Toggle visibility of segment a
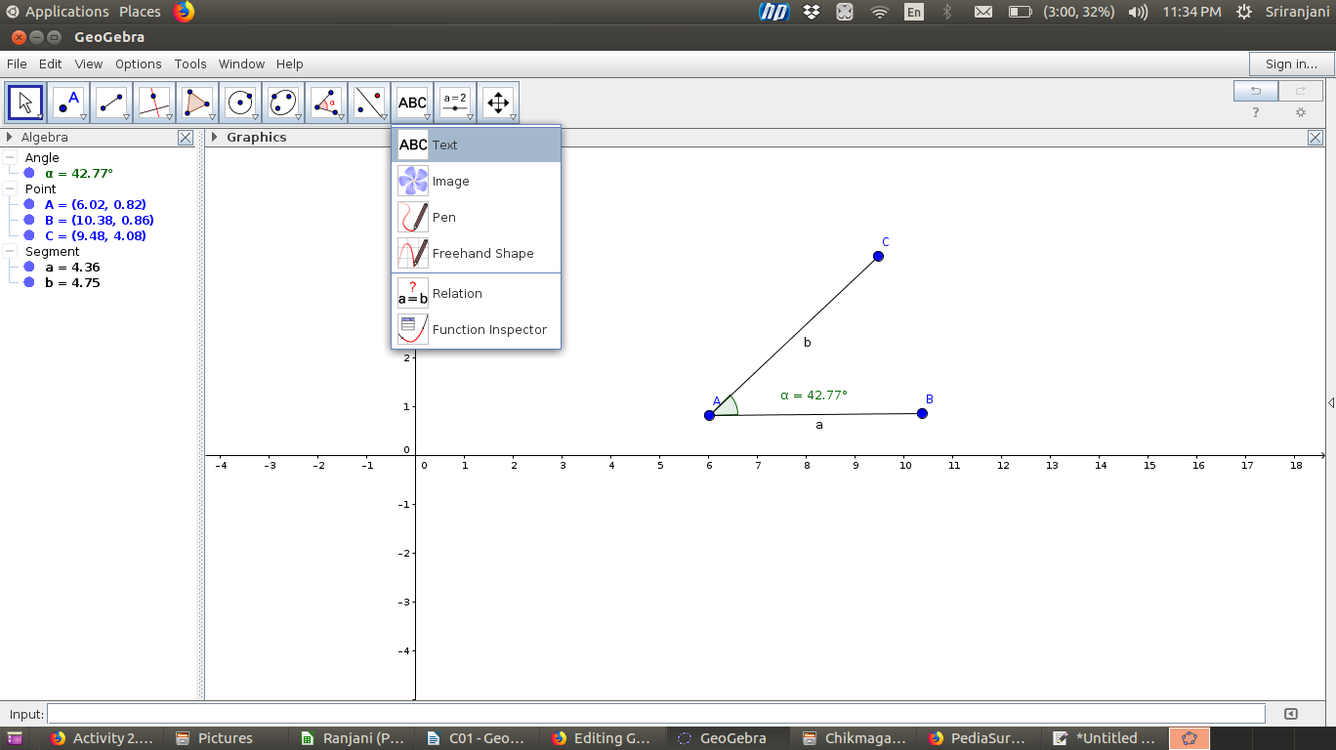 coord(27,267)
